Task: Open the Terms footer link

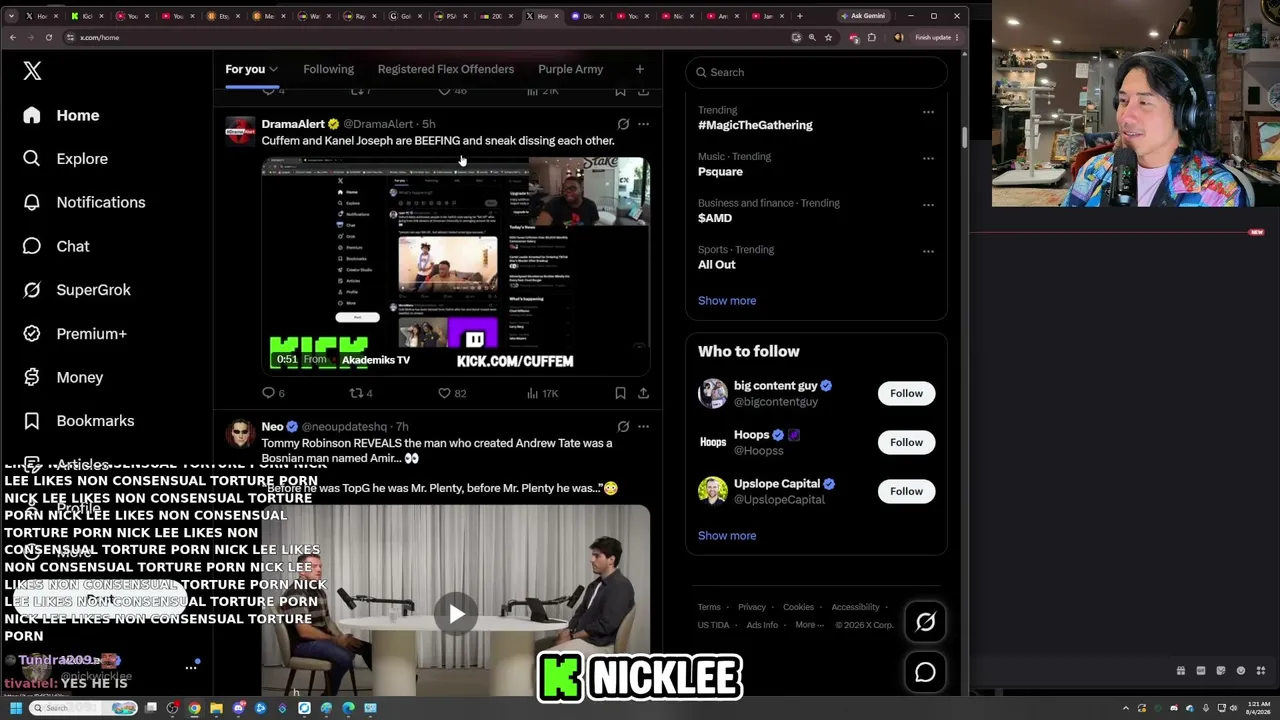Action: coord(709,607)
